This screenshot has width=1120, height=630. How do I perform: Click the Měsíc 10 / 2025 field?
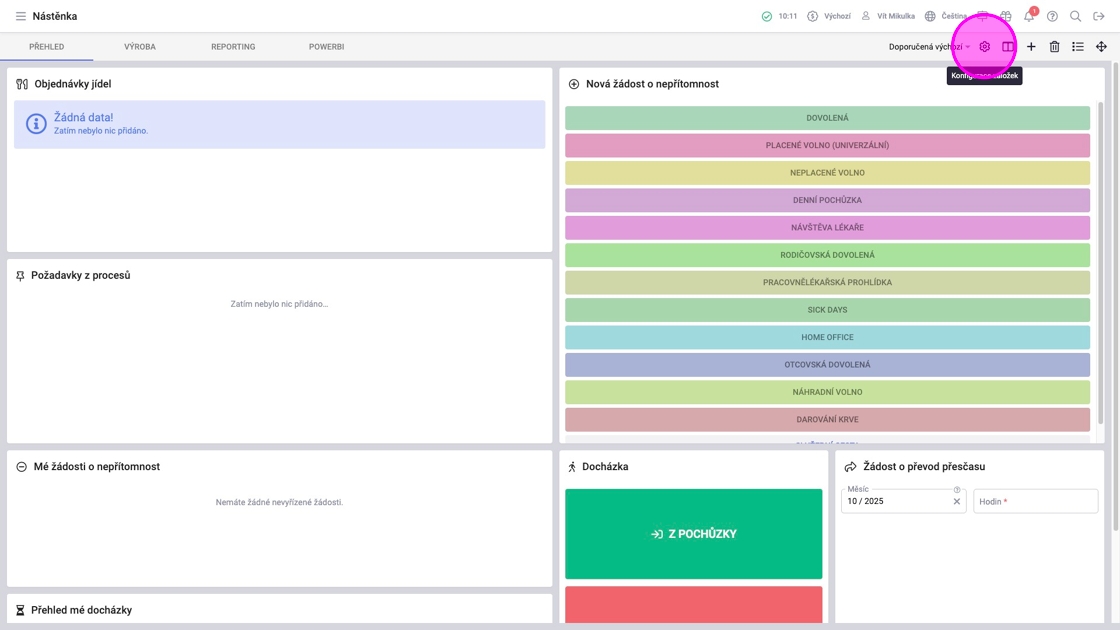904,501
